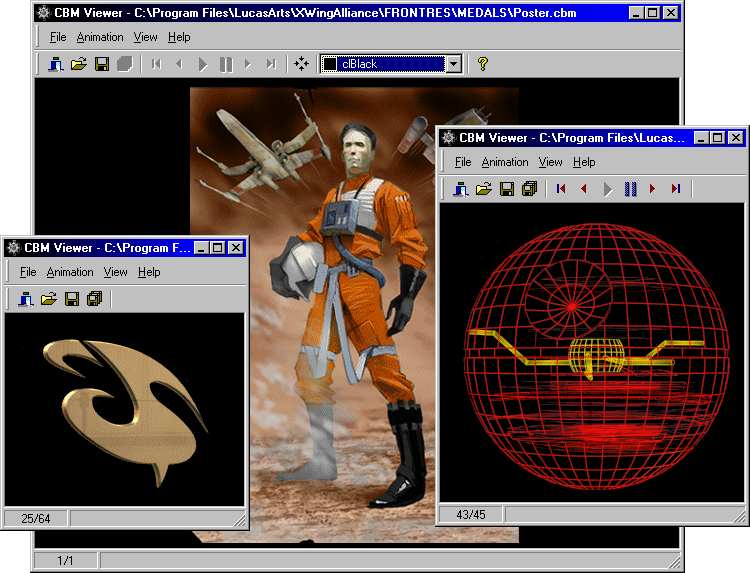Open View menu in emblem window

tap(115, 272)
